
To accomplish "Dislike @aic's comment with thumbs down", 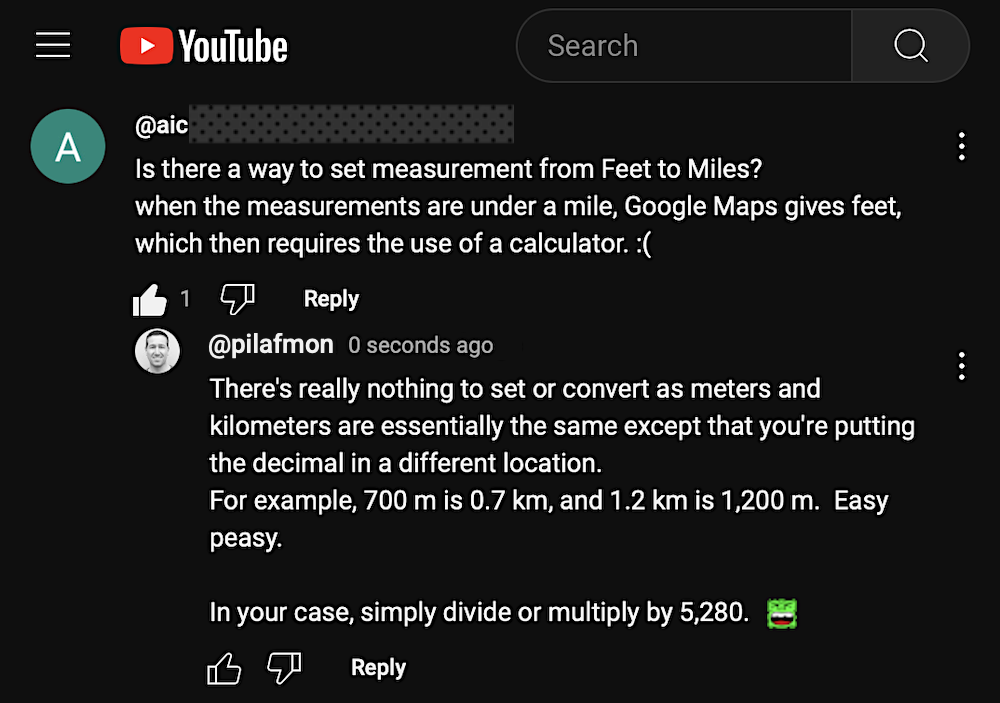I will (x=236, y=298).
